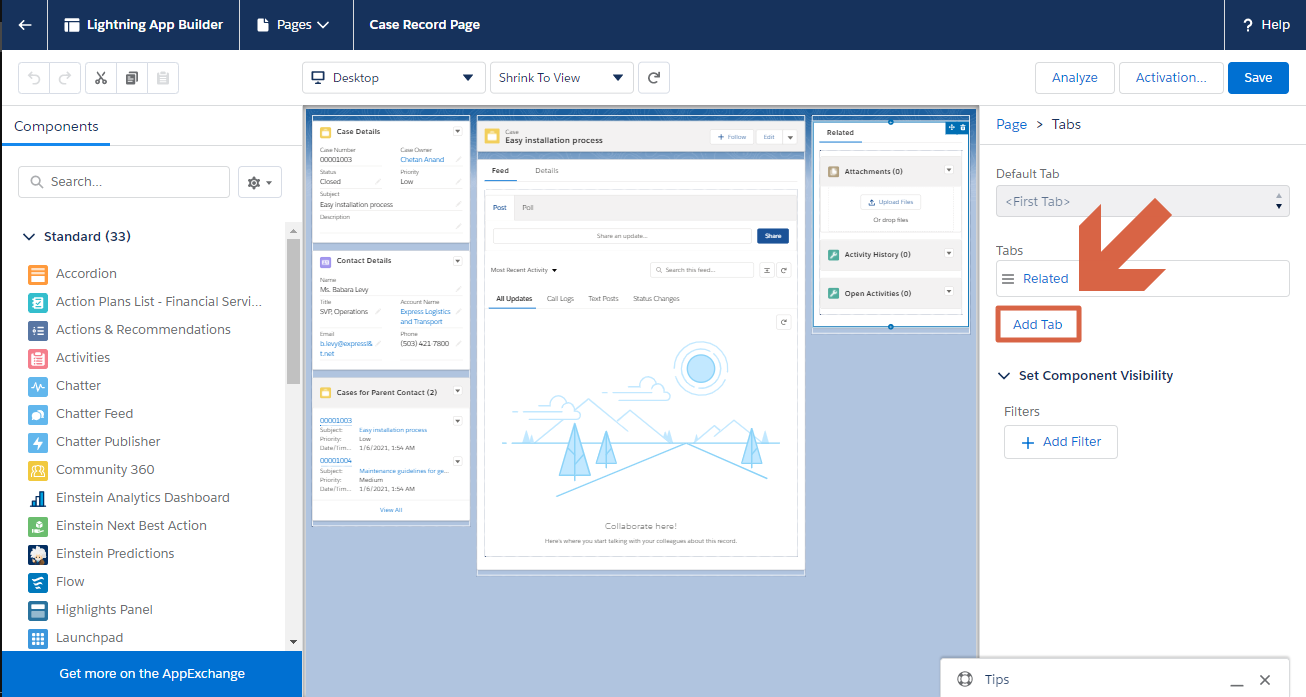1306x697 pixels.
Task: Select the Components tab
Action: pyautogui.click(x=56, y=127)
